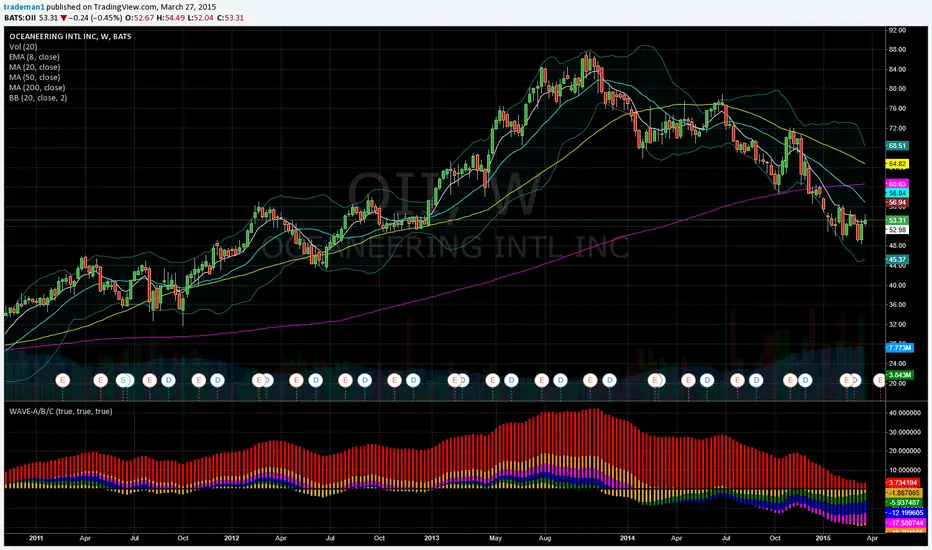
Task: Click the H:54.49 high value
Action: [171, 18]
